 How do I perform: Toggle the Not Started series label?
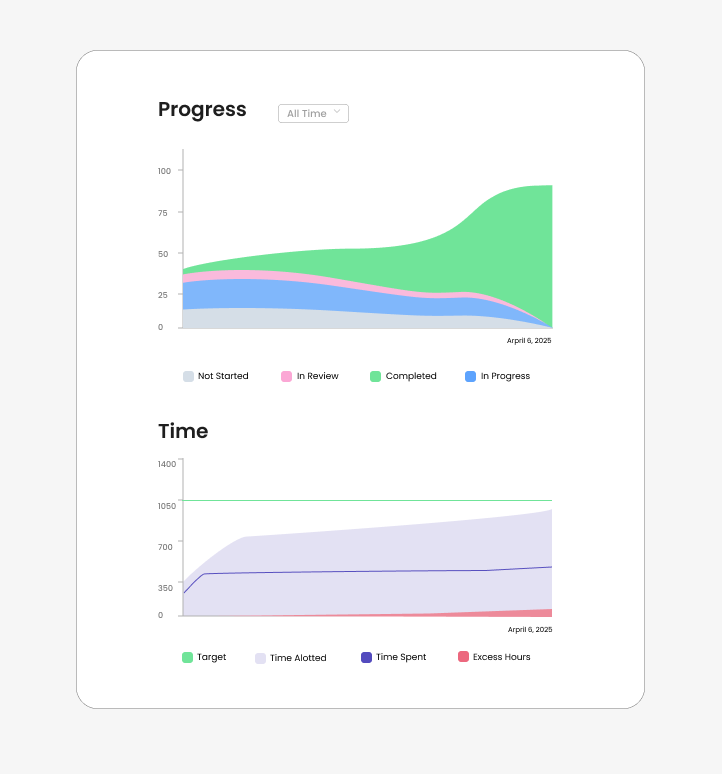coord(223,377)
